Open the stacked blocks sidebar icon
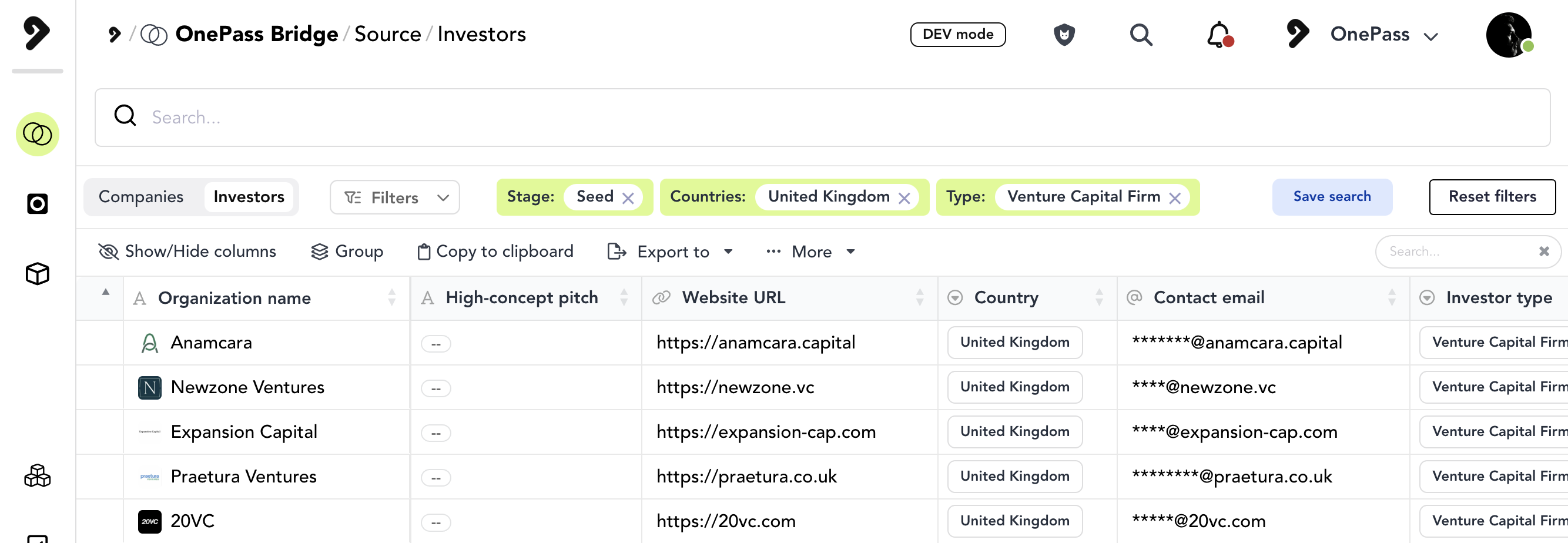Viewport: 1568px width, 543px height. coord(37,475)
